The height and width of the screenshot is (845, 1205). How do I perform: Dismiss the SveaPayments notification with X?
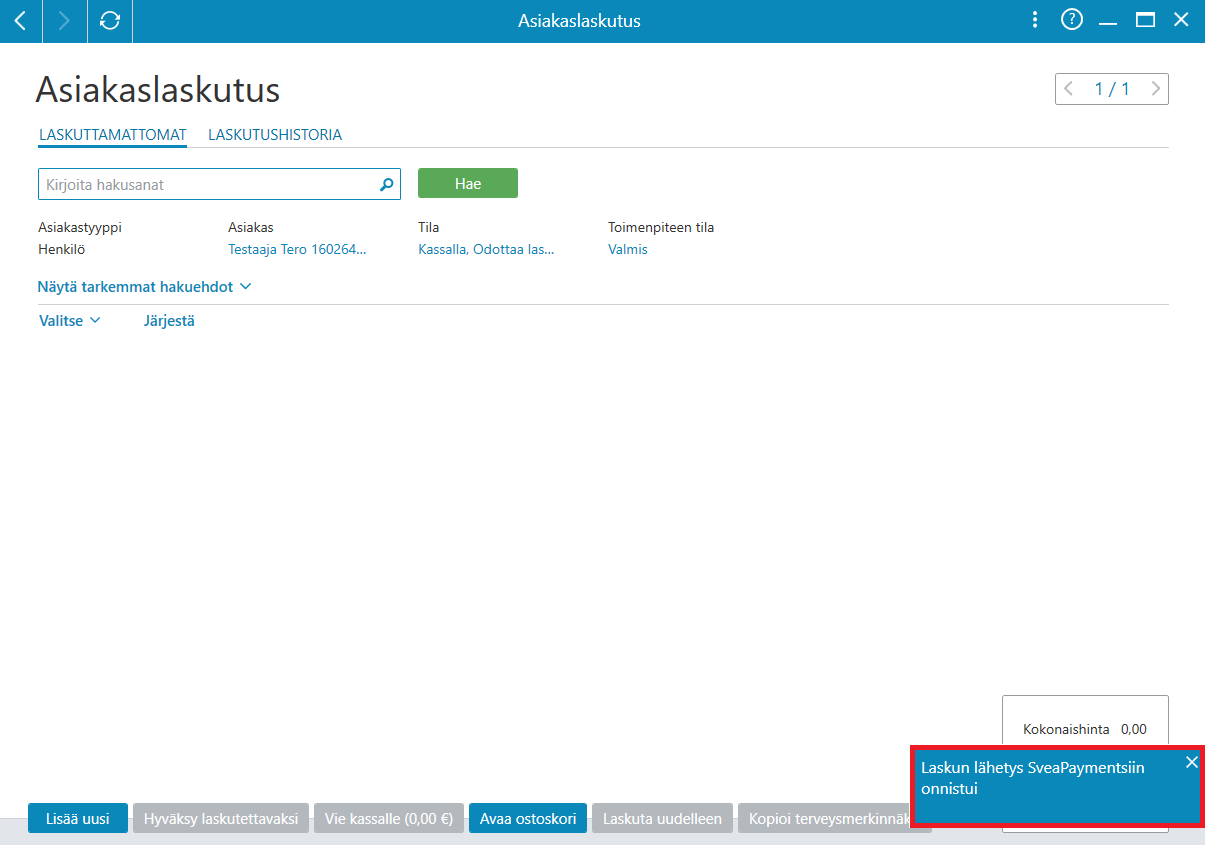tap(1191, 762)
